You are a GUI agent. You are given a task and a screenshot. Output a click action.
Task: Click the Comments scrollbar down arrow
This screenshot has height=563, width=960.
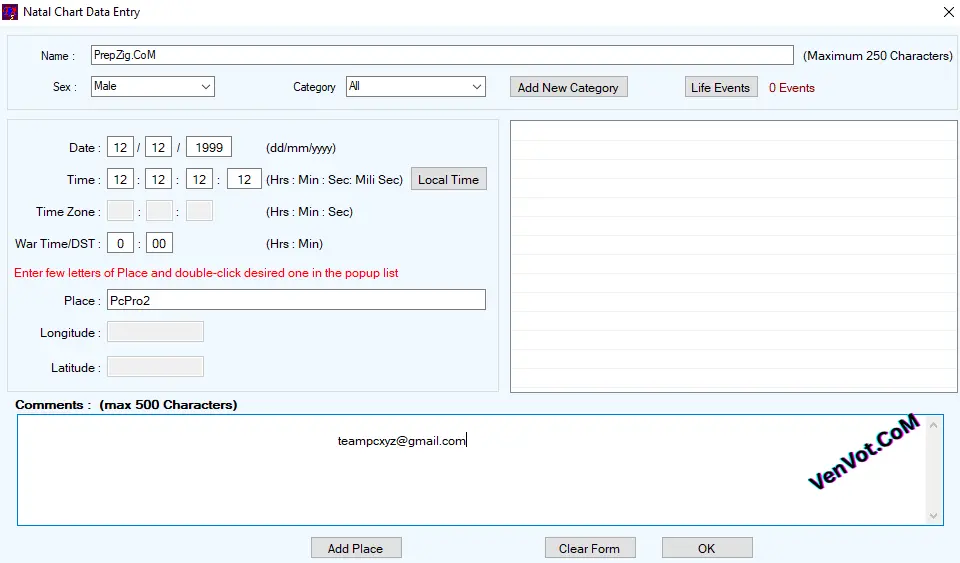tap(933, 516)
